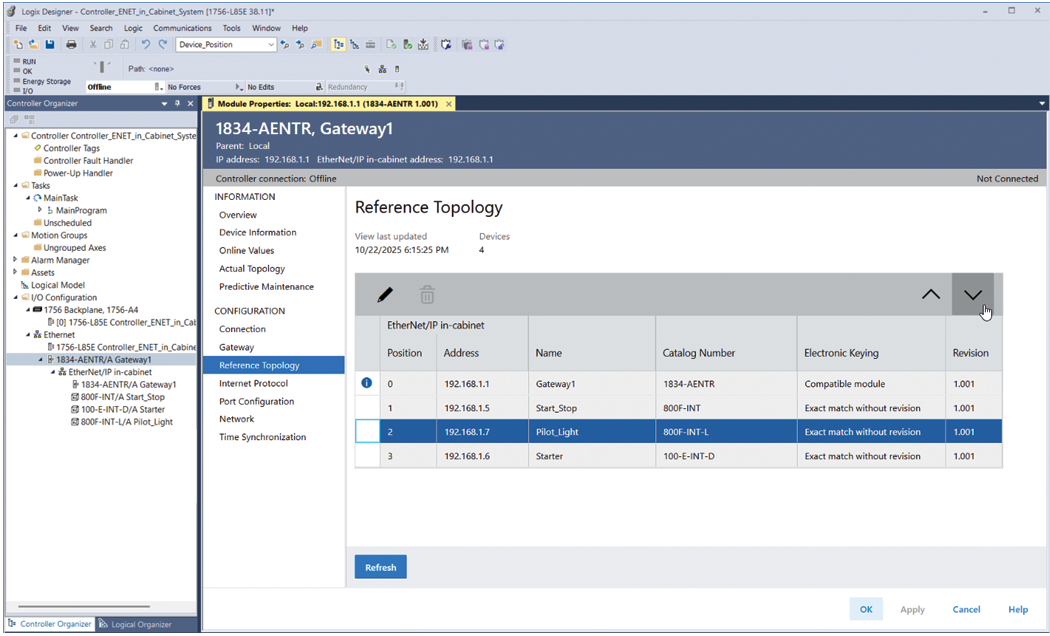Viewport: 1050px width, 636px height.
Task: Move selected device up with chevron
Action: pos(931,295)
